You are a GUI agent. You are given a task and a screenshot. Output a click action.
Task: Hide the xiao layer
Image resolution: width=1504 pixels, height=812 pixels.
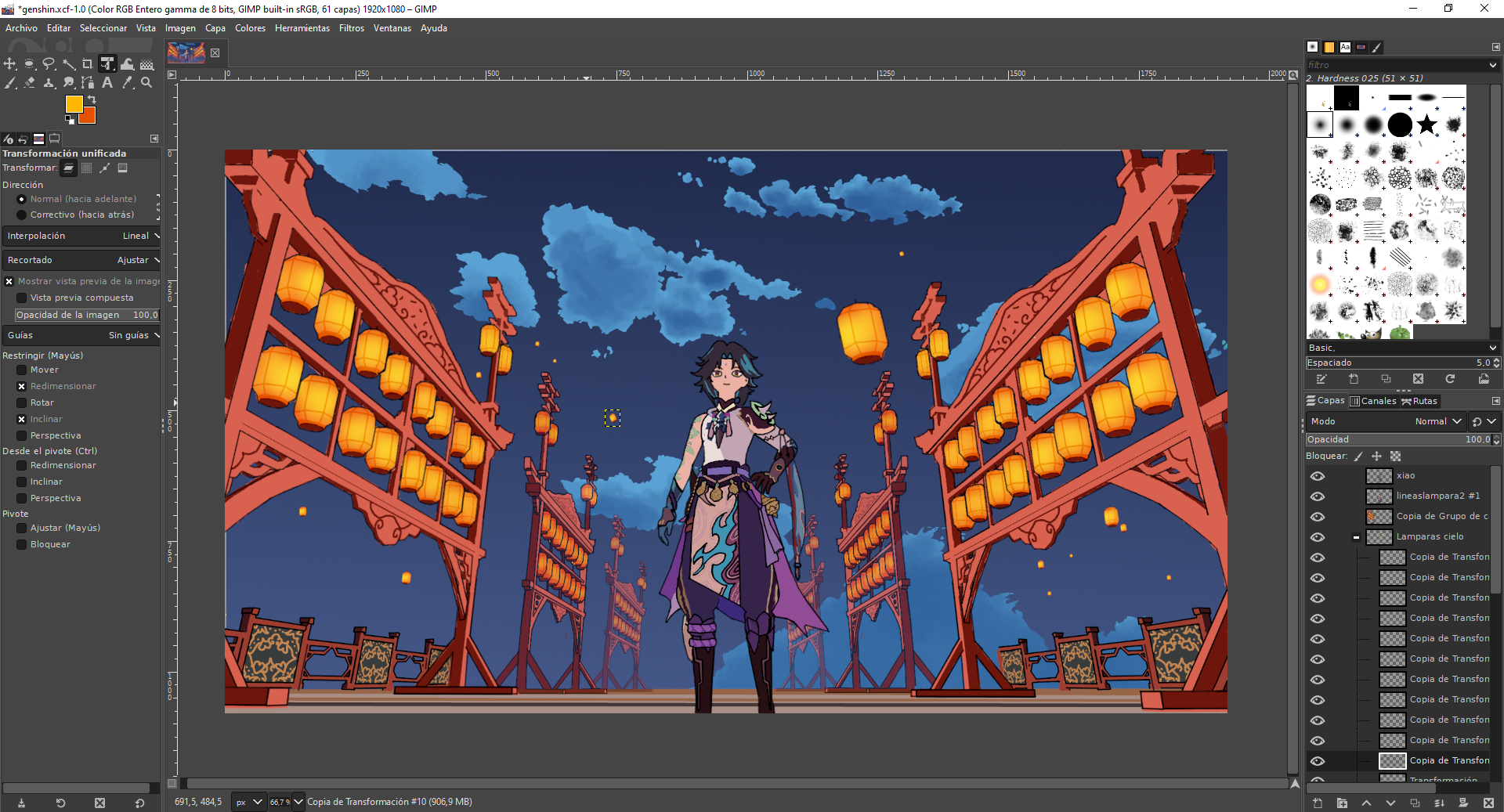click(1318, 476)
